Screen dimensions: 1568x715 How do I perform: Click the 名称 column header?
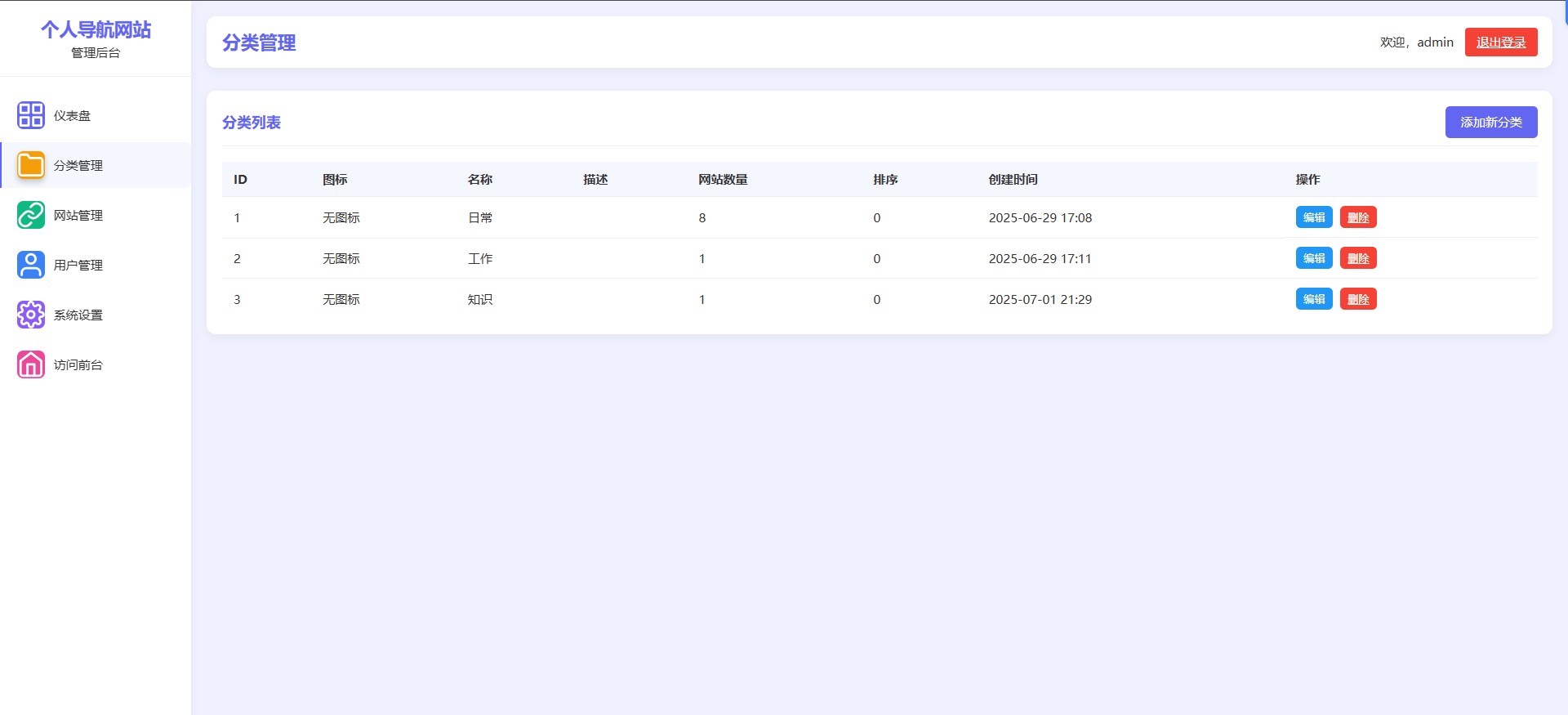(x=480, y=180)
